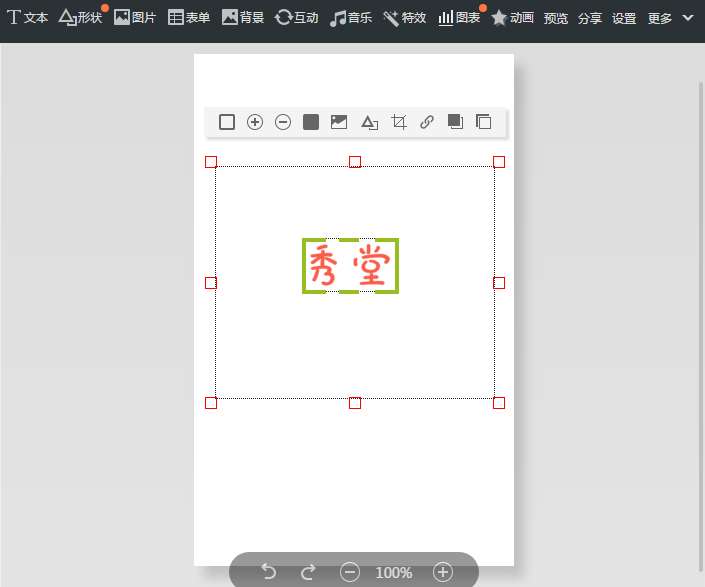Zoom out with bottom minus button
This screenshot has width=705, height=587.
pyautogui.click(x=350, y=572)
